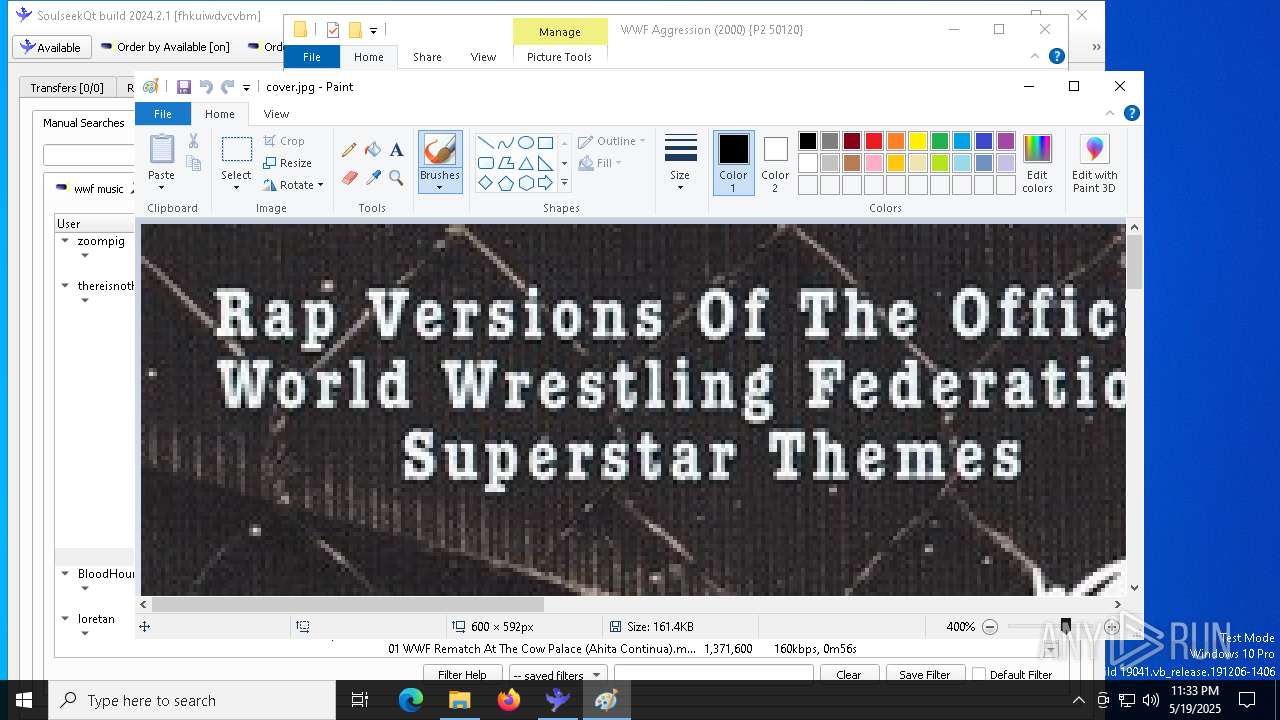The height and width of the screenshot is (720, 1280).
Task: Choose the Right arrow shape
Action: (545, 183)
